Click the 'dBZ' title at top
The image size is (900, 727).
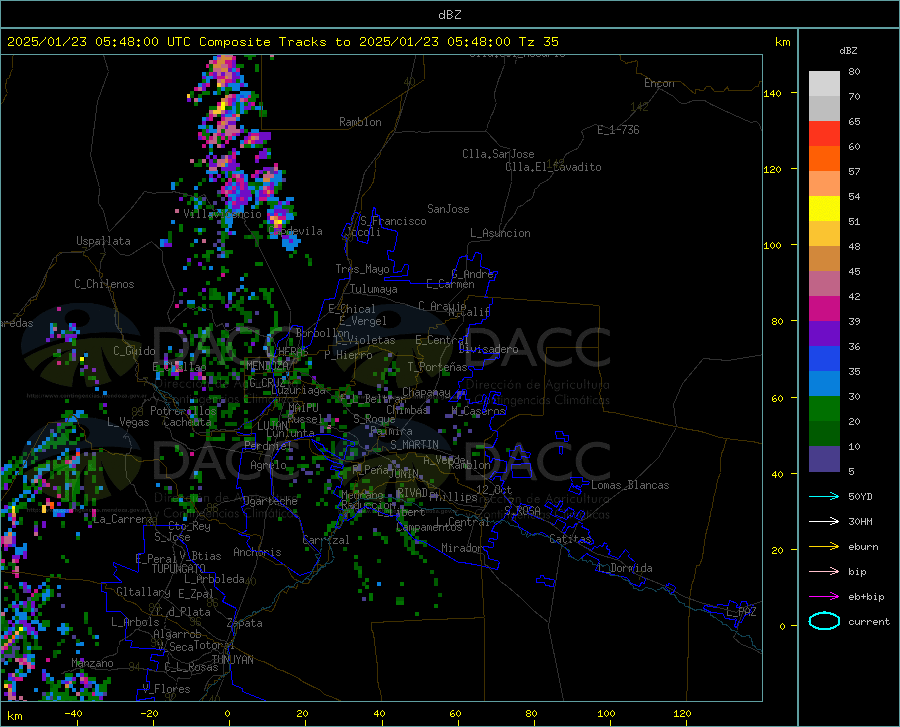(449, 15)
